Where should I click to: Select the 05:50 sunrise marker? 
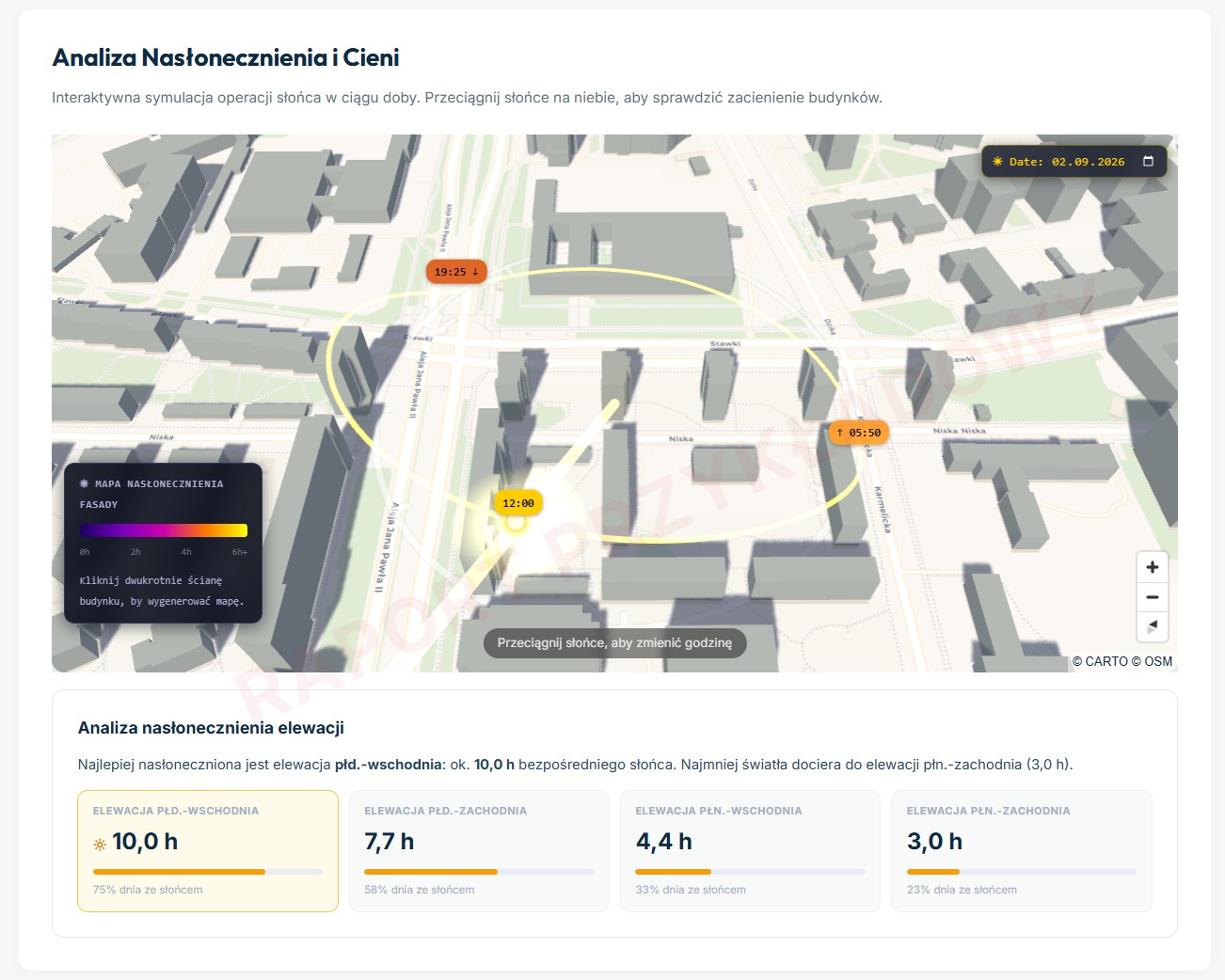click(x=859, y=433)
